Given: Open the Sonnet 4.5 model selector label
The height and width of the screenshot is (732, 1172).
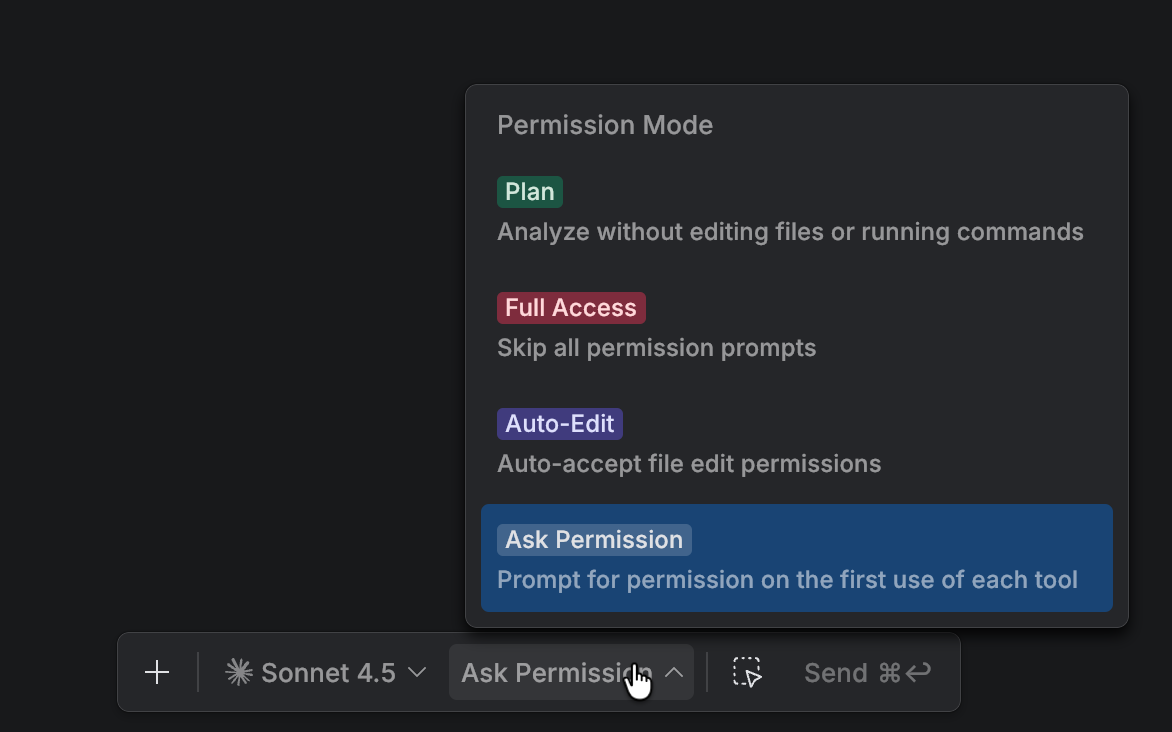Looking at the screenshot, I should (328, 673).
